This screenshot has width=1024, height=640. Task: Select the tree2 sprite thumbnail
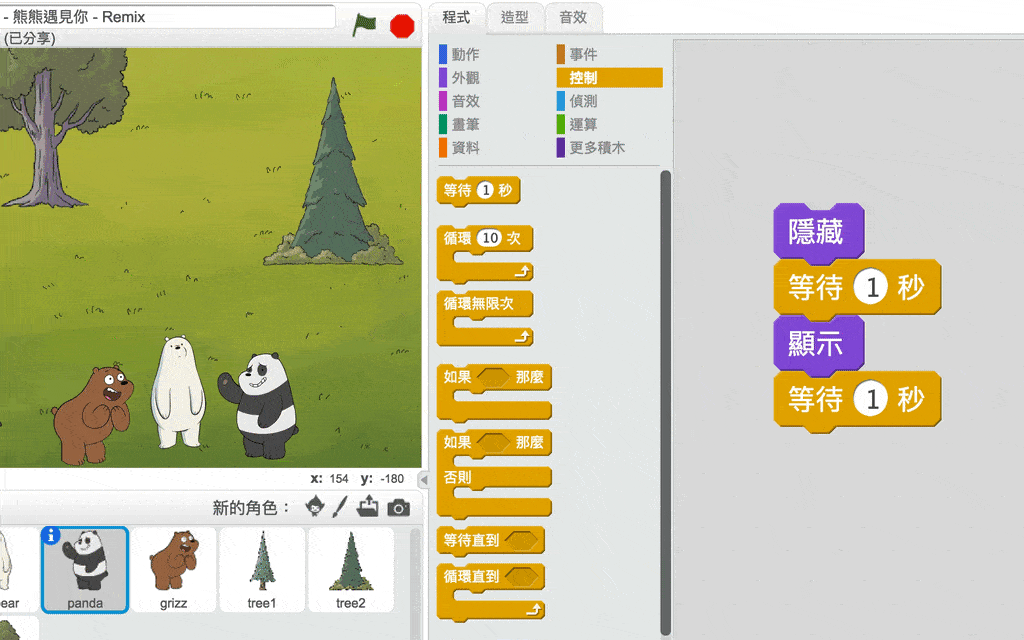351,569
